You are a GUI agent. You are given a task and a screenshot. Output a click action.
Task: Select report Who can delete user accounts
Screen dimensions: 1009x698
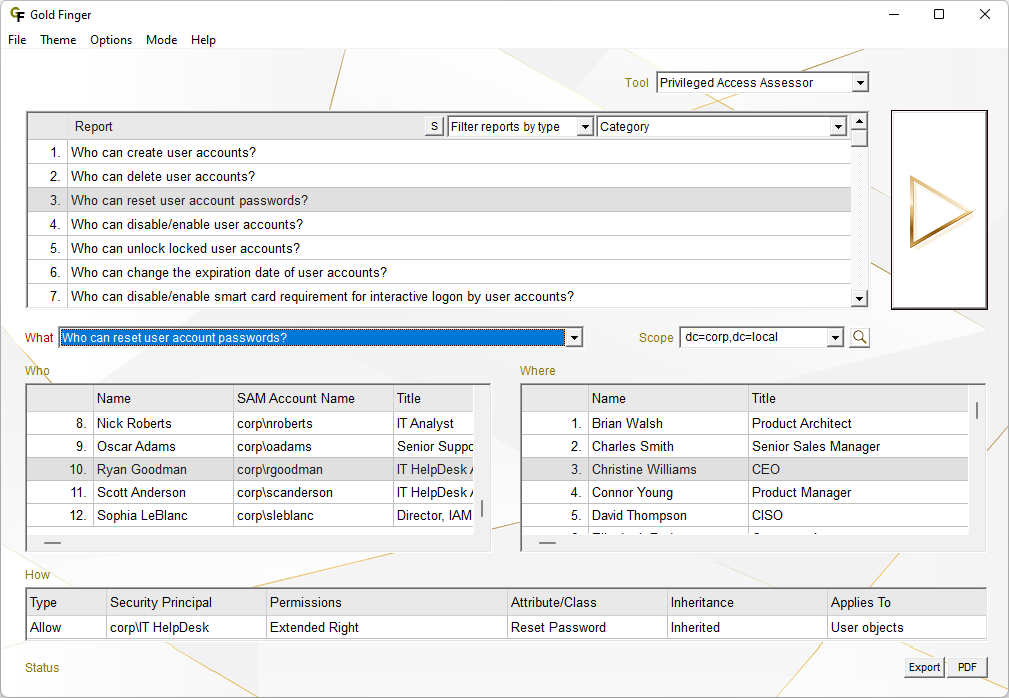pyautogui.click(x=163, y=177)
